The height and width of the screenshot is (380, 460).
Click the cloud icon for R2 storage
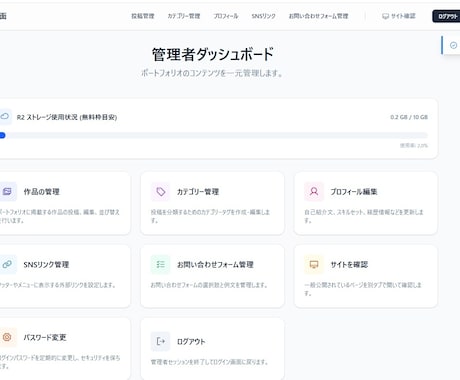point(4,116)
